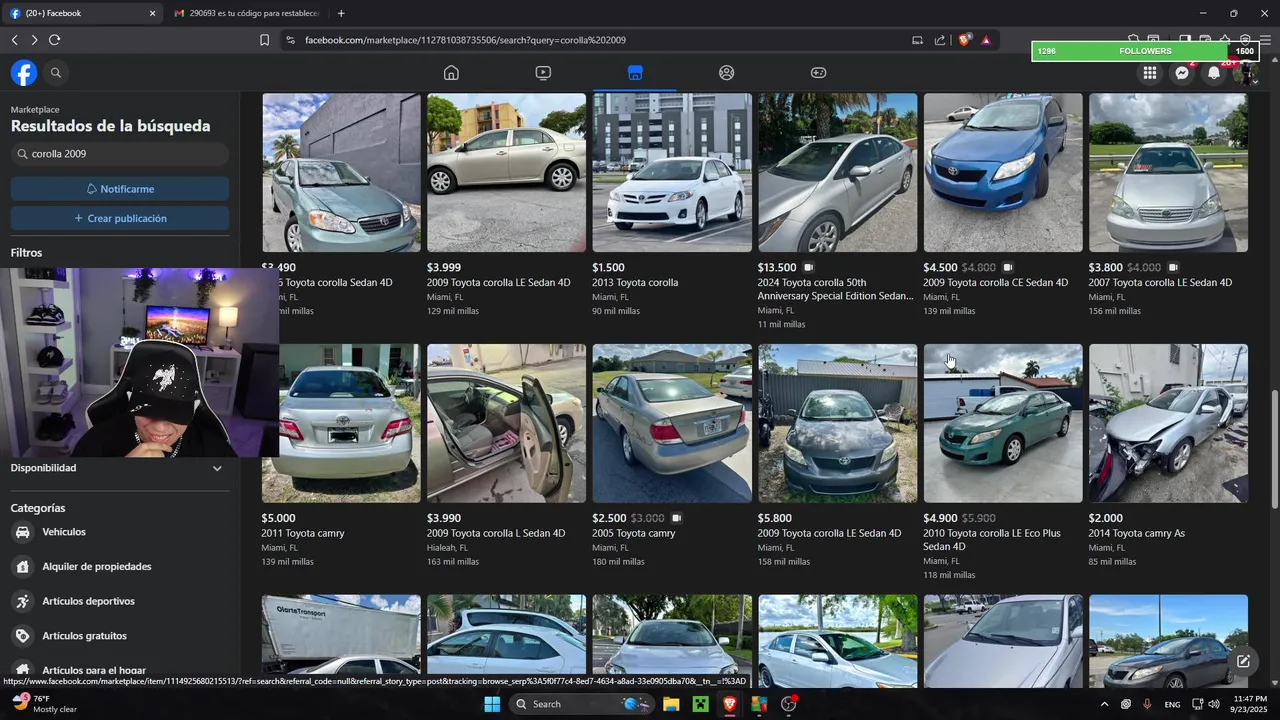Click the volume icon in system tray
This screenshot has width=1280, height=720.
coord(1214,704)
